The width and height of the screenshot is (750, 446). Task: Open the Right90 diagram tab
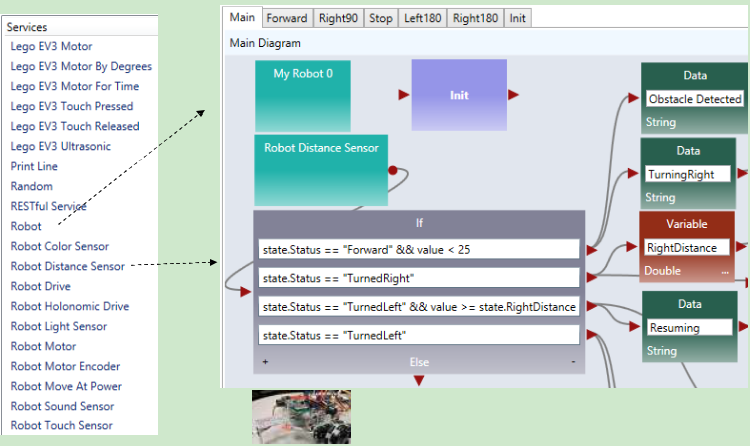[x=337, y=17]
